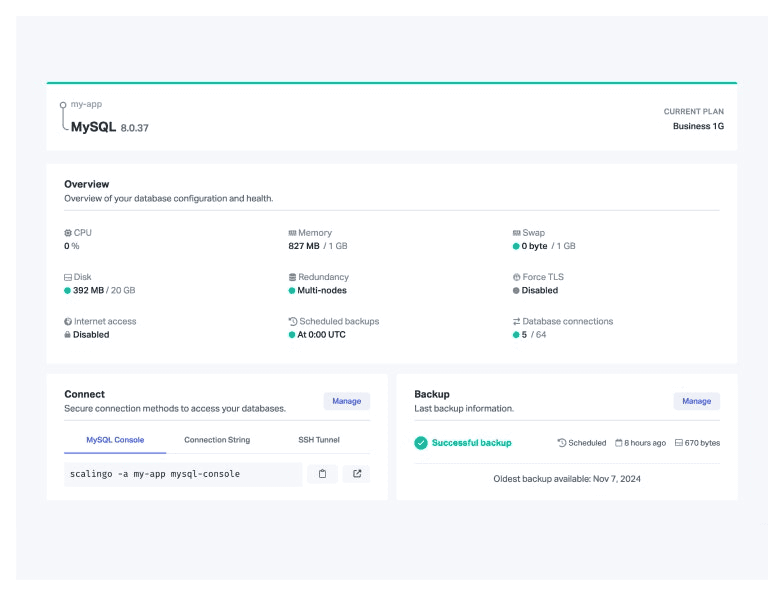The image size is (784, 596).
Task: Click the disk icon beside 670 bytes
Action: 678,442
